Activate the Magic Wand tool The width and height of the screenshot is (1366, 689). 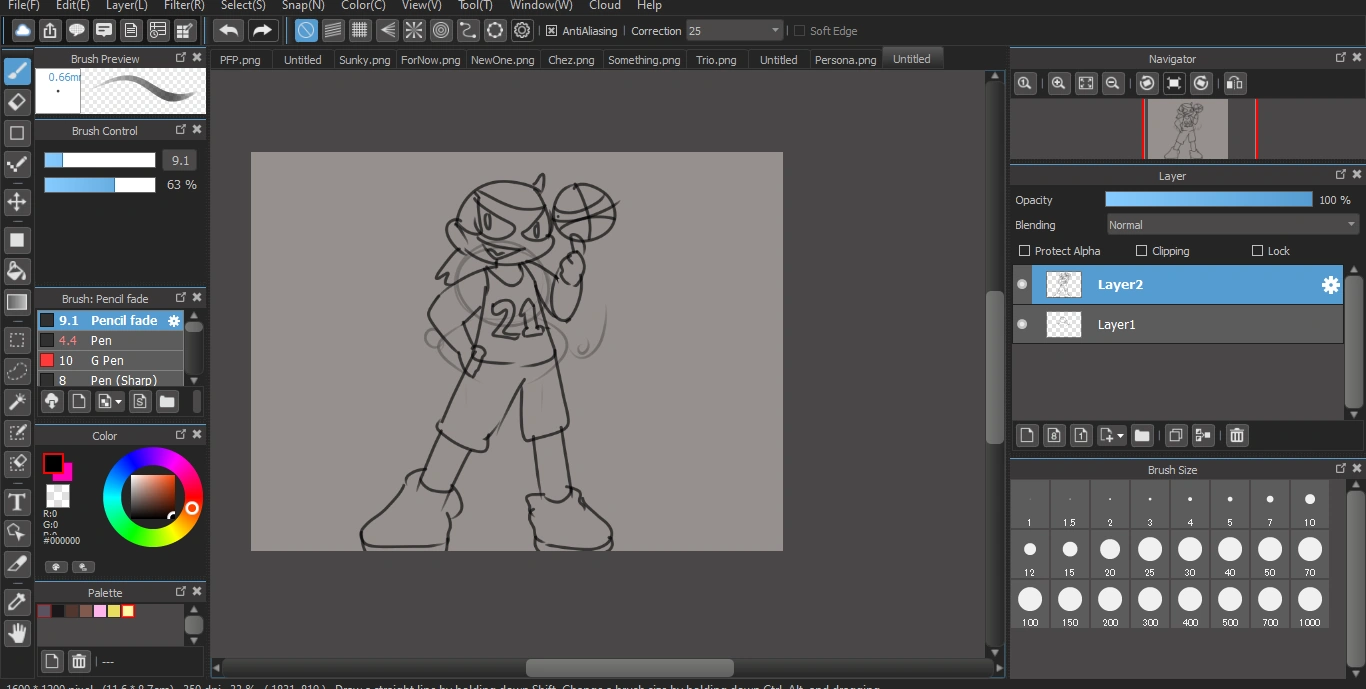[x=17, y=401]
